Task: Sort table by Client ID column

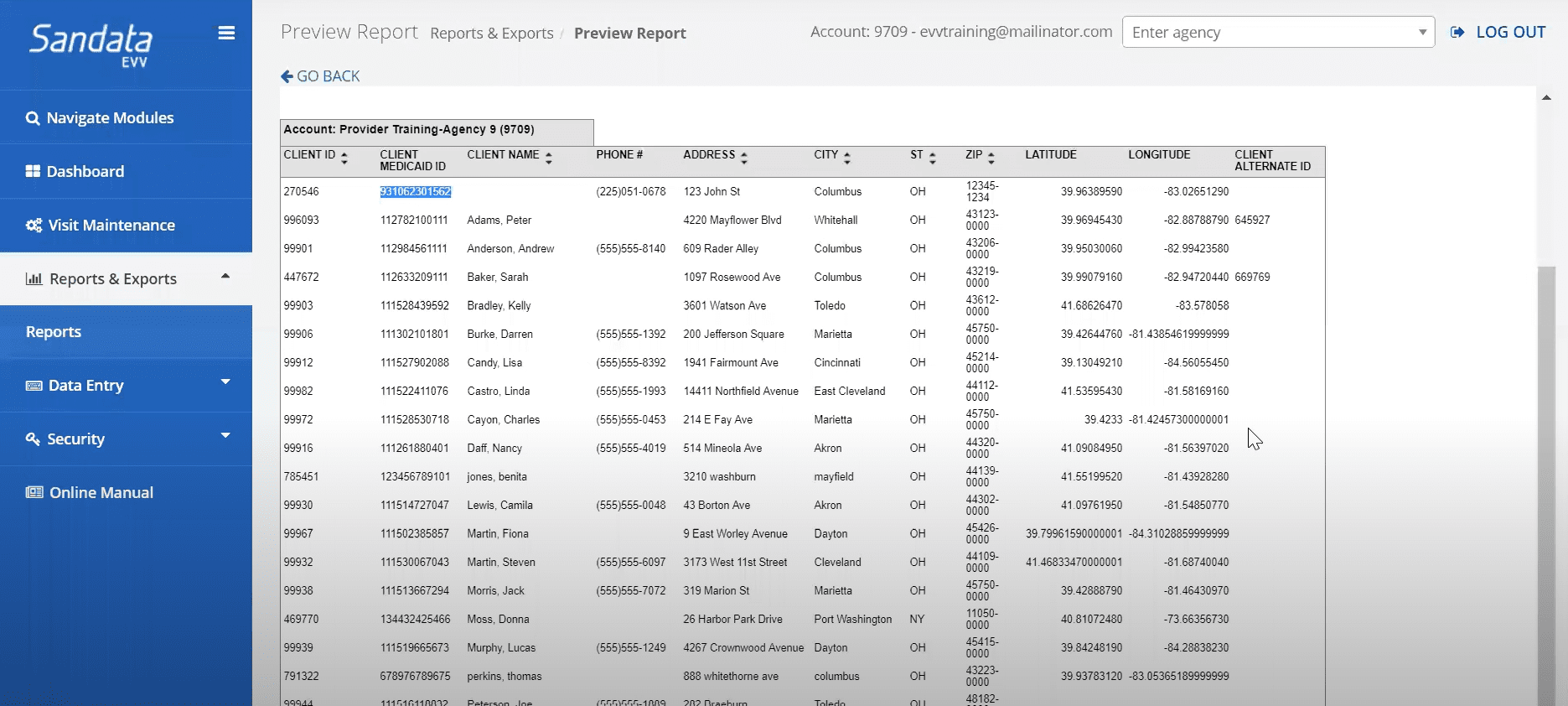Action: (344, 157)
